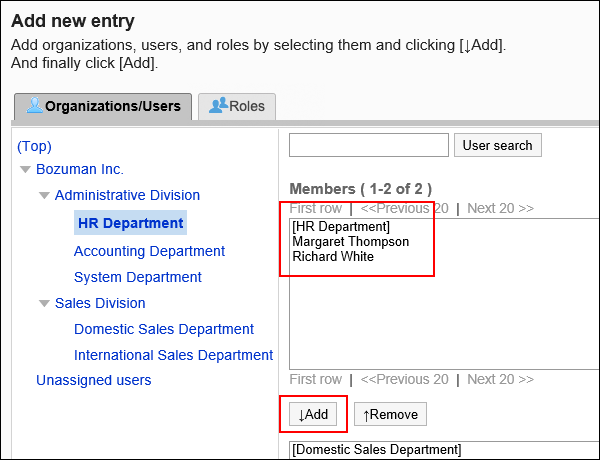The width and height of the screenshot is (600, 460).
Task: Collapse the Administrative Division triangle
Action: pyautogui.click(x=44, y=196)
